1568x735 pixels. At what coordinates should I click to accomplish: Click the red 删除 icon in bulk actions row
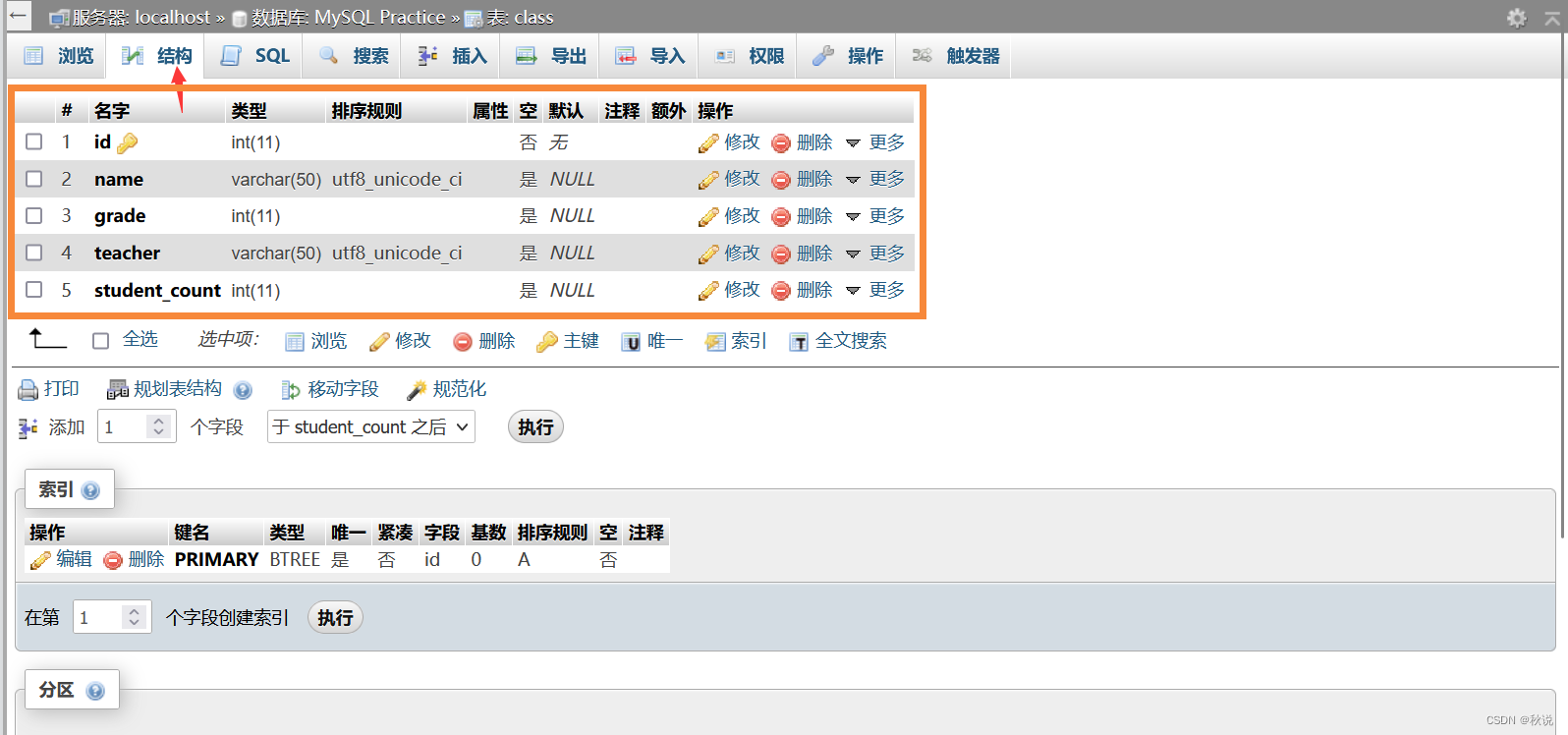(x=463, y=342)
